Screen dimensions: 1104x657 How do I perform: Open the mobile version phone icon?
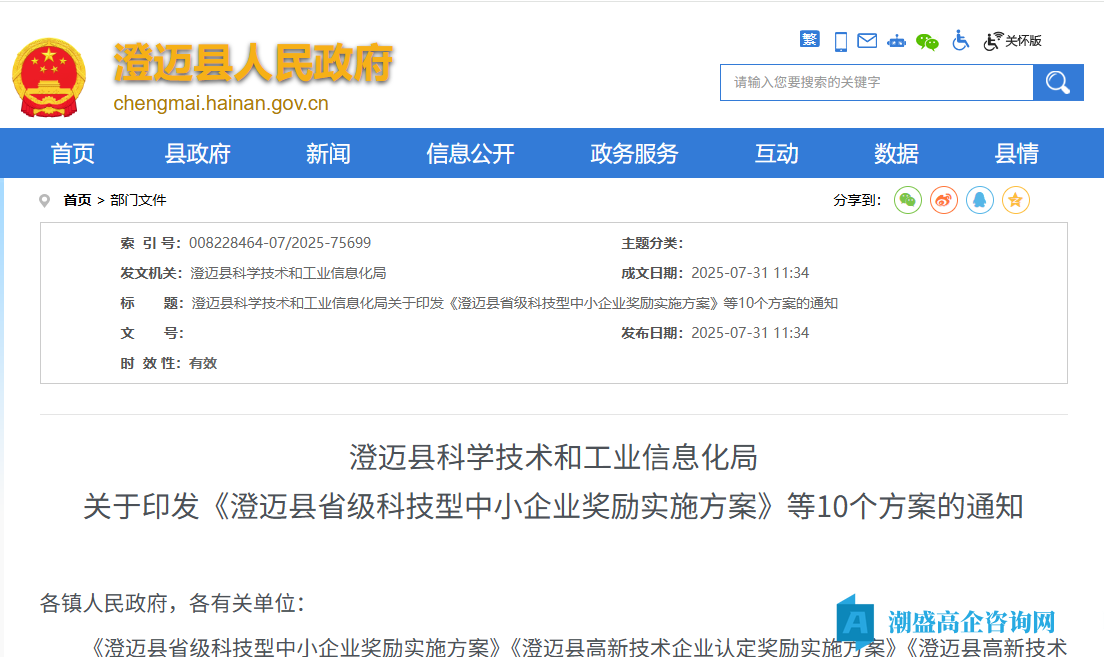pos(840,40)
